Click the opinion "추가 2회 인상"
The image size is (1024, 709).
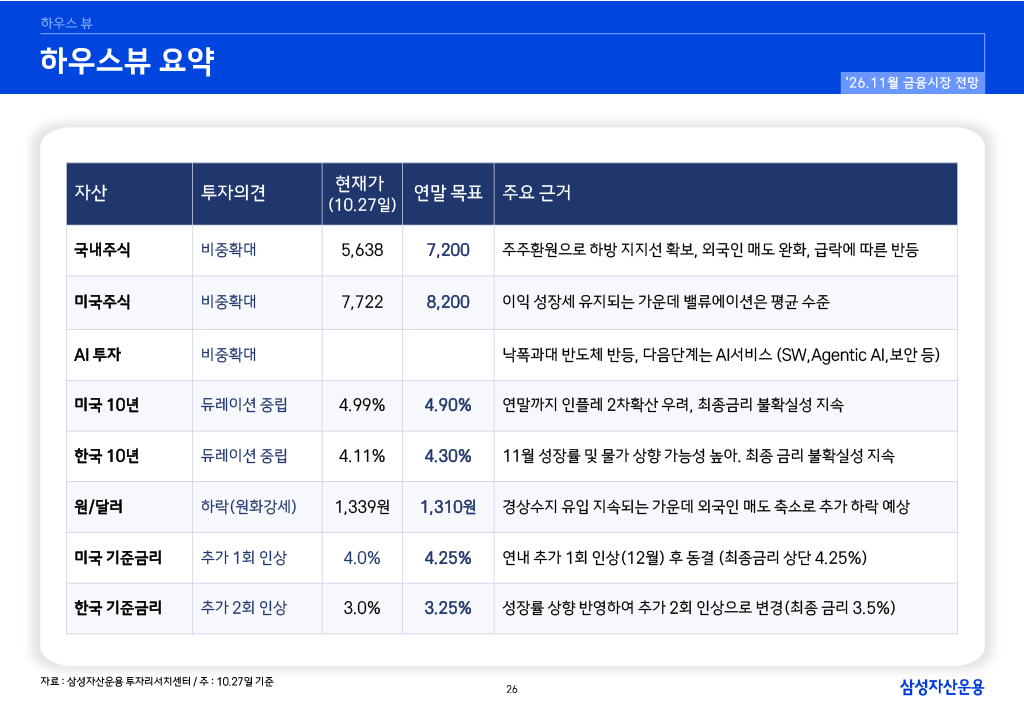(x=244, y=608)
